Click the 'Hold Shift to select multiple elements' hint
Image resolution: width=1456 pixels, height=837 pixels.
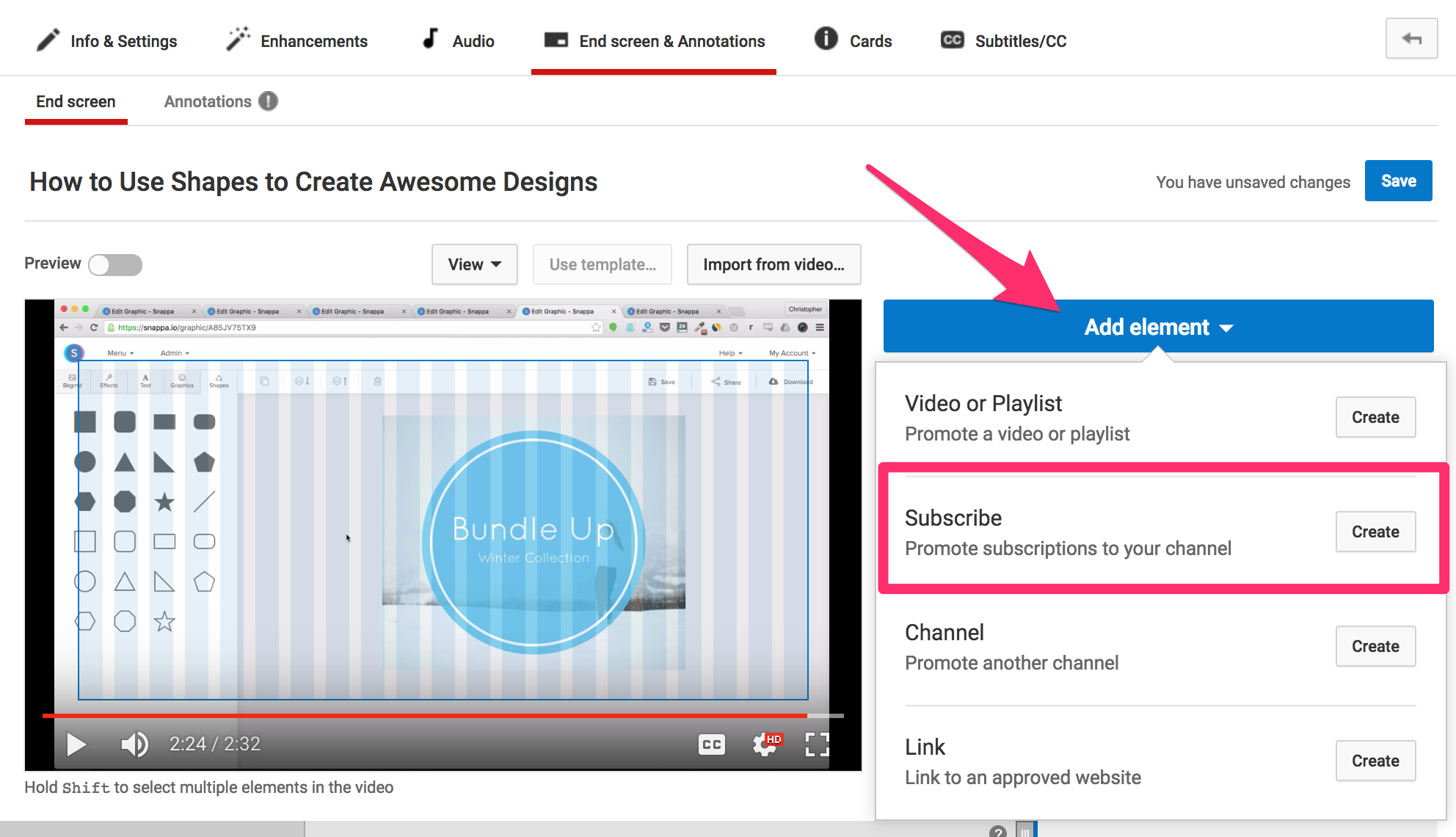pos(208,787)
